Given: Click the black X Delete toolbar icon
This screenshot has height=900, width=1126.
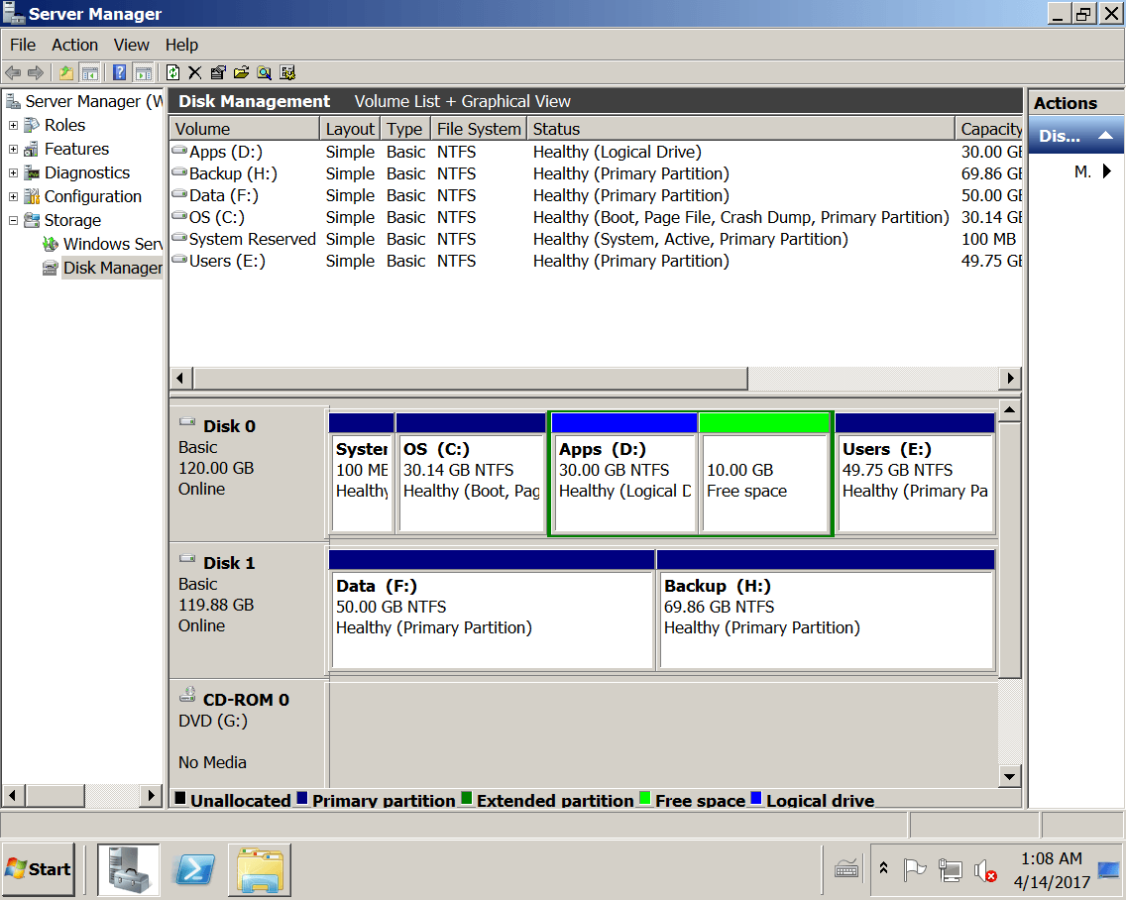Looking at the screenshot, I should coord(195,72).
